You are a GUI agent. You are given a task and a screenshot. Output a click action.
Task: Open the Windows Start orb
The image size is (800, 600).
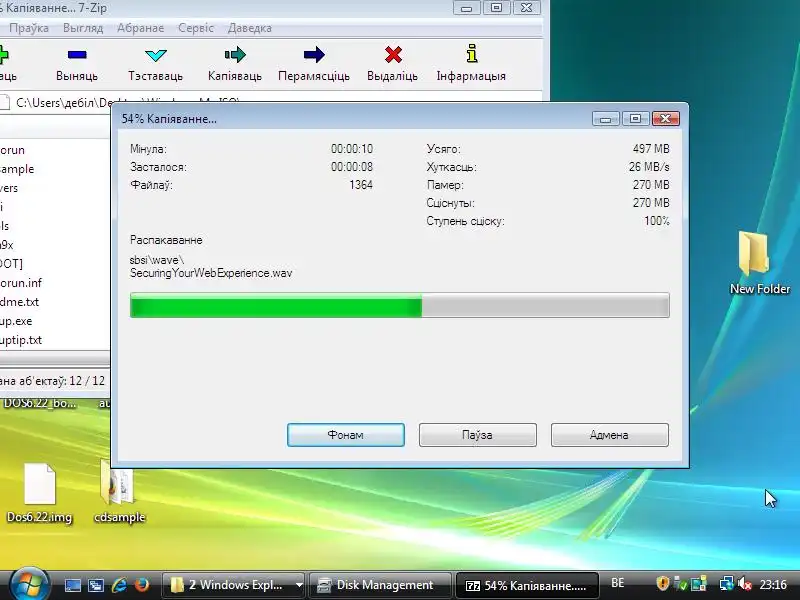click(x=28, y=584)
